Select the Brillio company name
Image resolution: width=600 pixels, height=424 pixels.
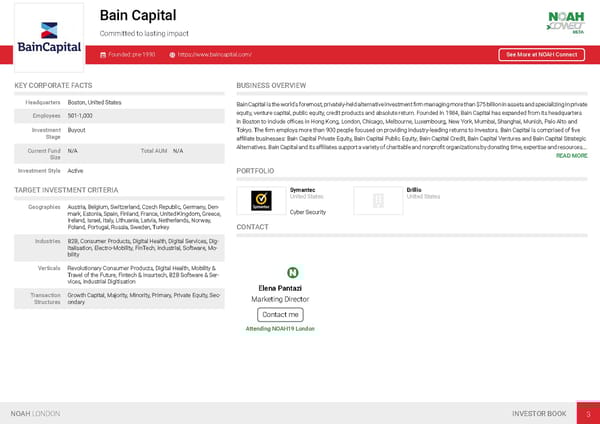point(415,189)
